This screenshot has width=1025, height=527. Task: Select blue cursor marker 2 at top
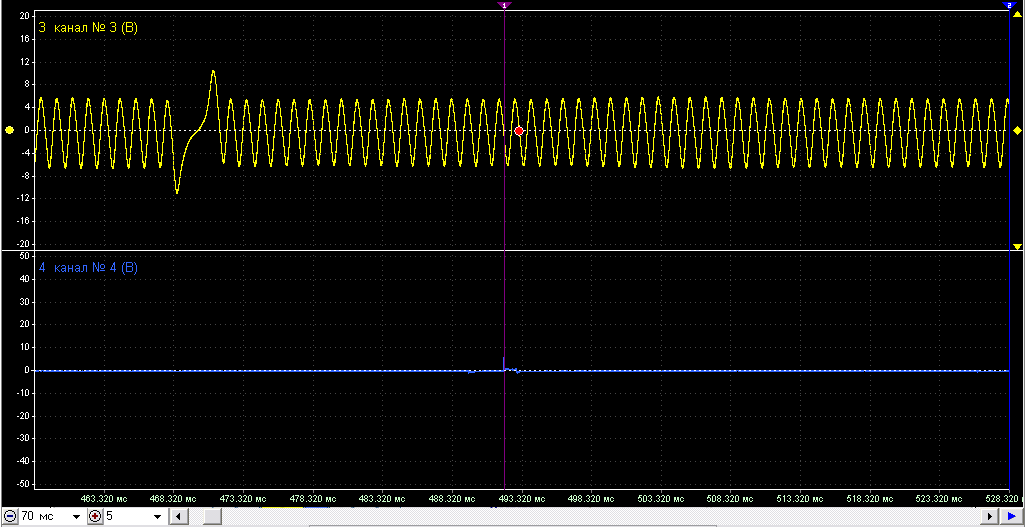[x=1009, y=5]
